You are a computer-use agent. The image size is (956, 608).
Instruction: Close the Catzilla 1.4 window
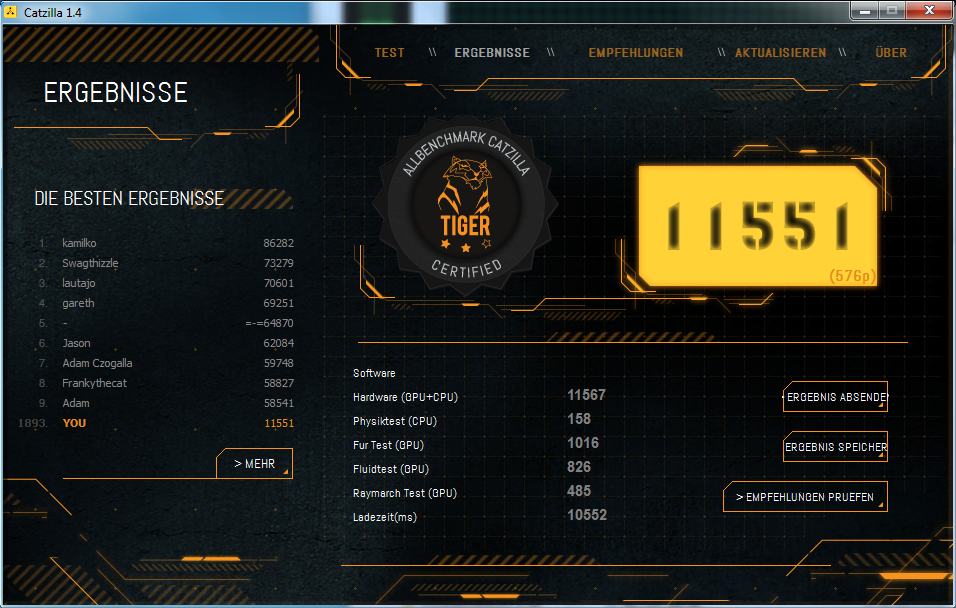coord(929,10)
